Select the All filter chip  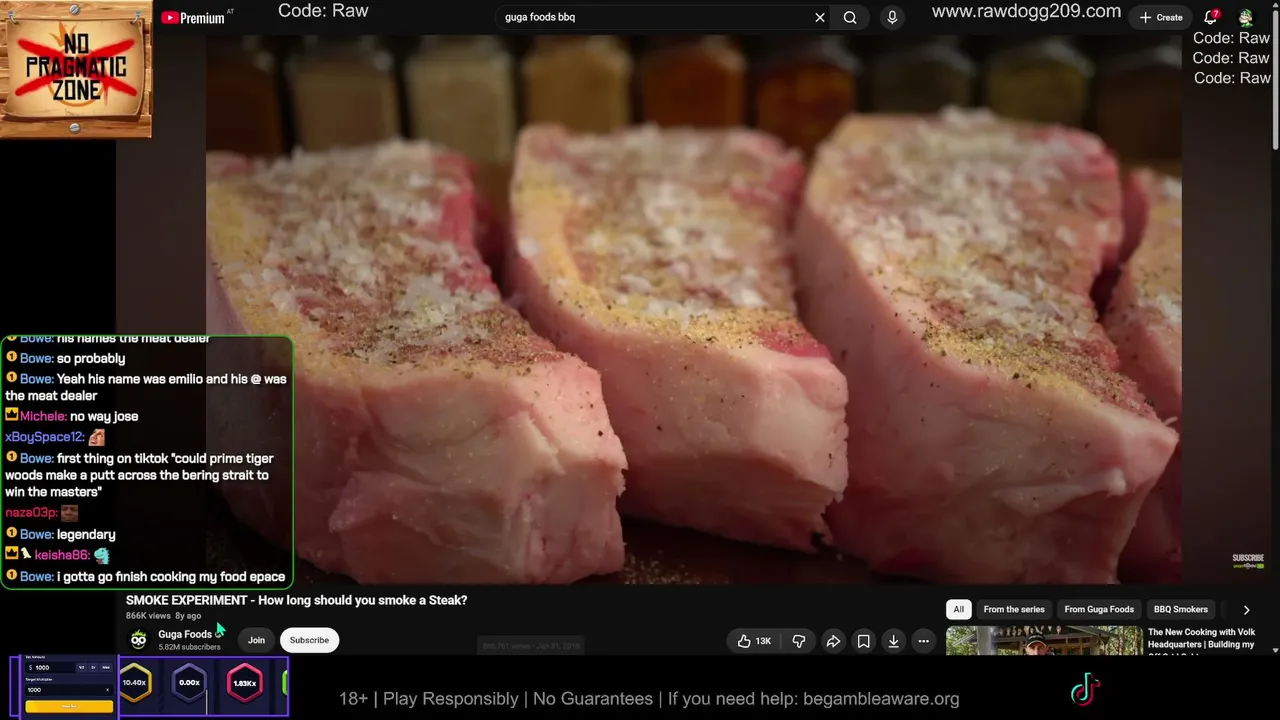tap(958, 609)
